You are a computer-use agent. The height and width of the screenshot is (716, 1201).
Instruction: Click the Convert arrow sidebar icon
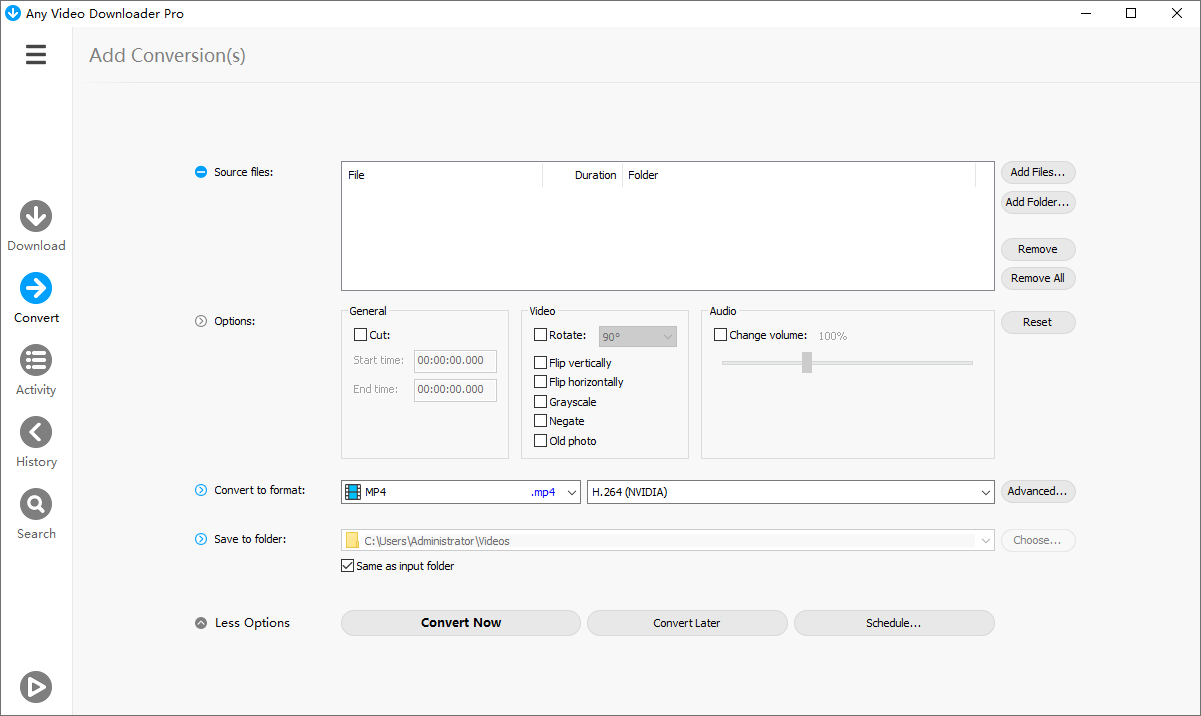click(x=36, y=288)
